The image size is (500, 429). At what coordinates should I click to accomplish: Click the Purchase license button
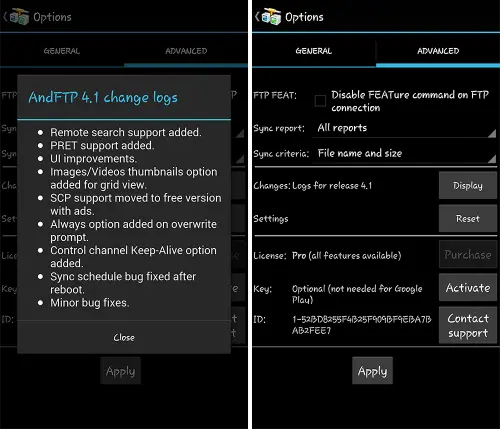pyautogui.click(x=468, y=255)
